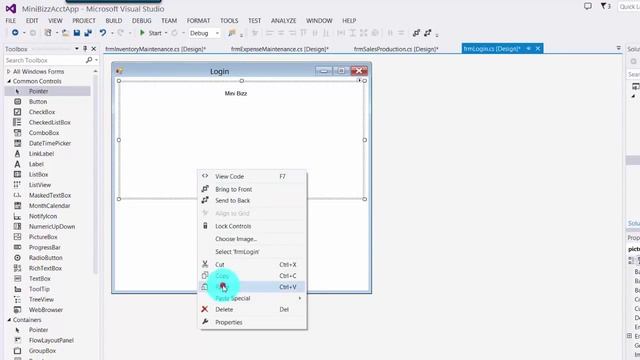Collapse the Containers toolbox group
Image resolution: width=640 pixels, height=360 pixels.
9,320
